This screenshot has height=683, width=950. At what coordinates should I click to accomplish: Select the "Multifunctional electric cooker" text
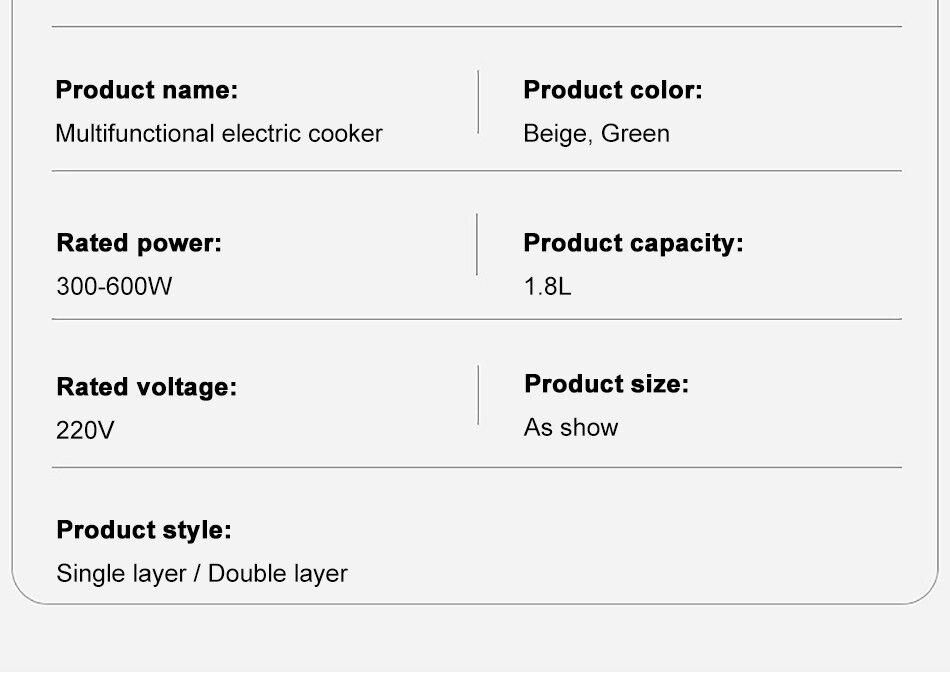(x=219, y=134)
